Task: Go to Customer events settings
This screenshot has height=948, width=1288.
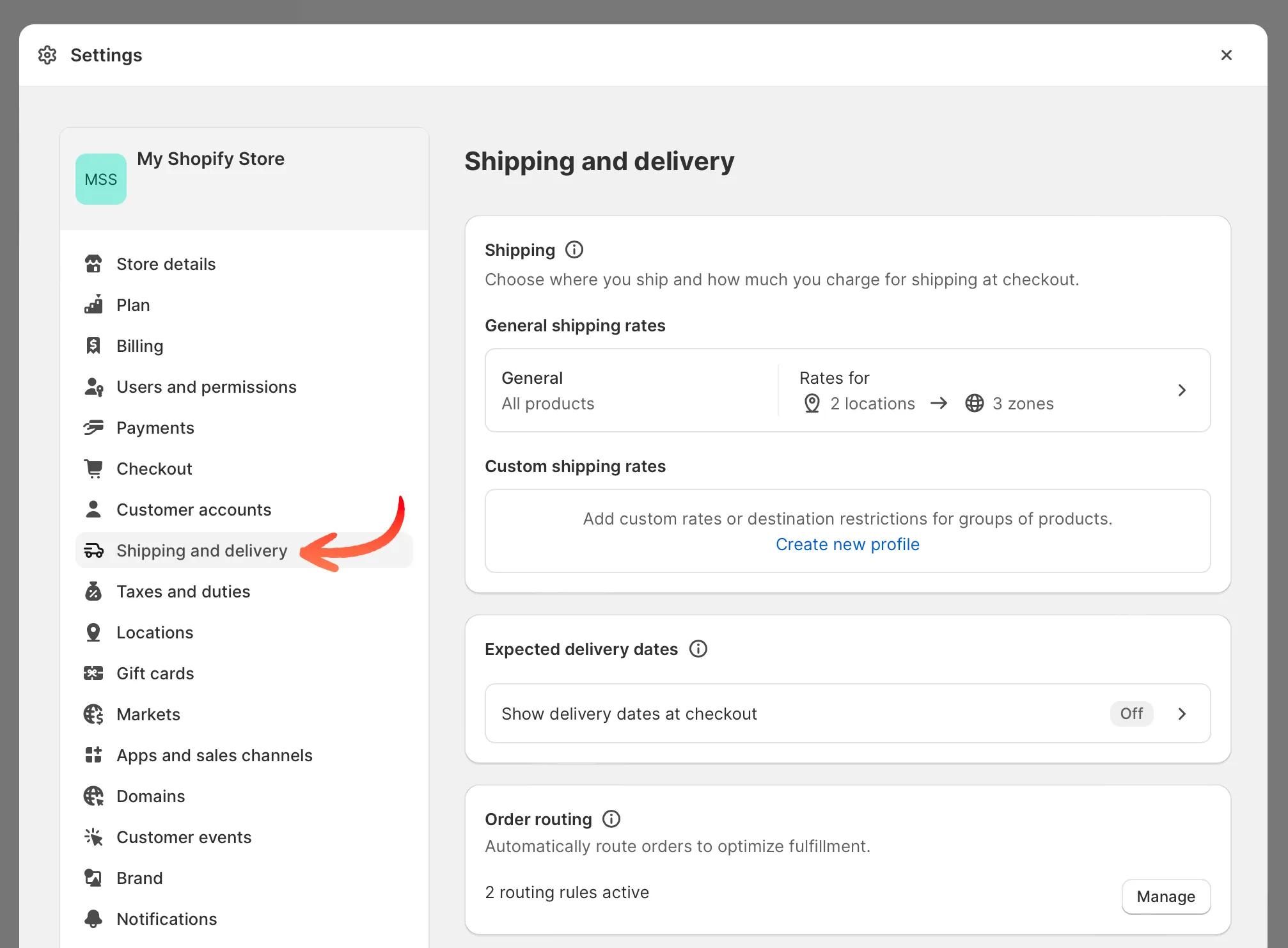Action: point(244,837)
